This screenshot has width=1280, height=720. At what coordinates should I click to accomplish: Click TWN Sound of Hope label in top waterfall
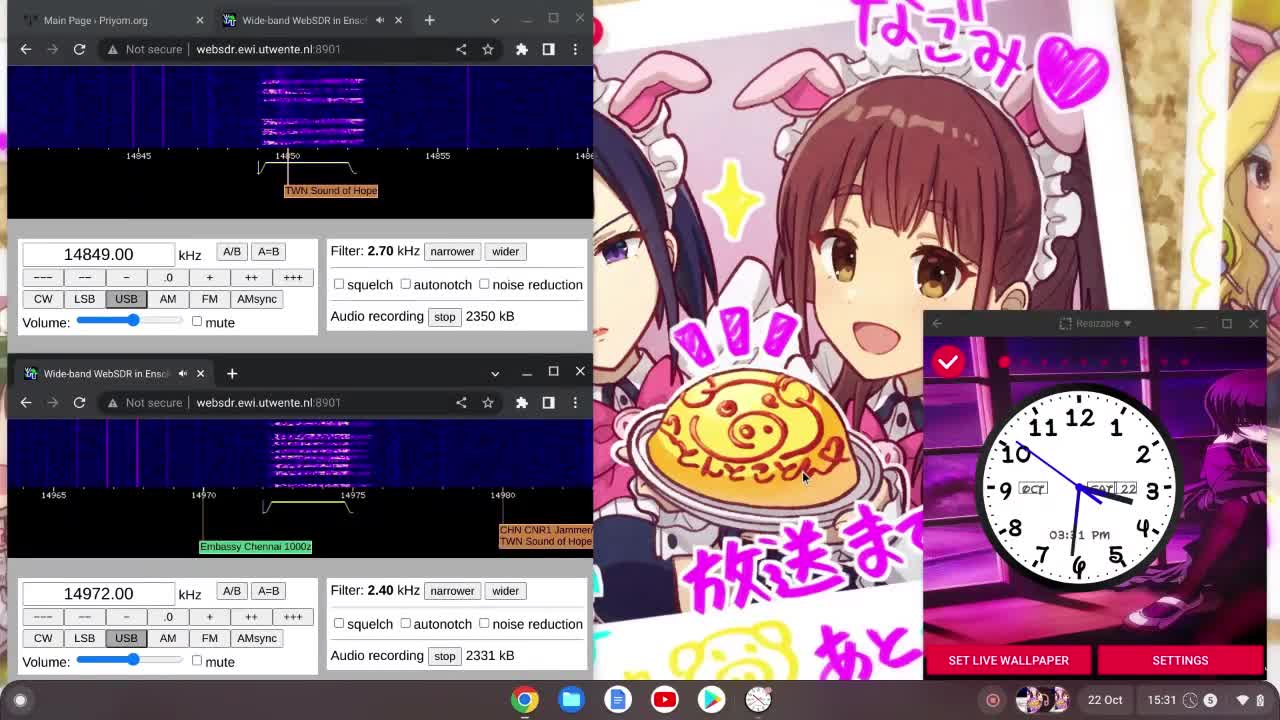tap(331, 190)
